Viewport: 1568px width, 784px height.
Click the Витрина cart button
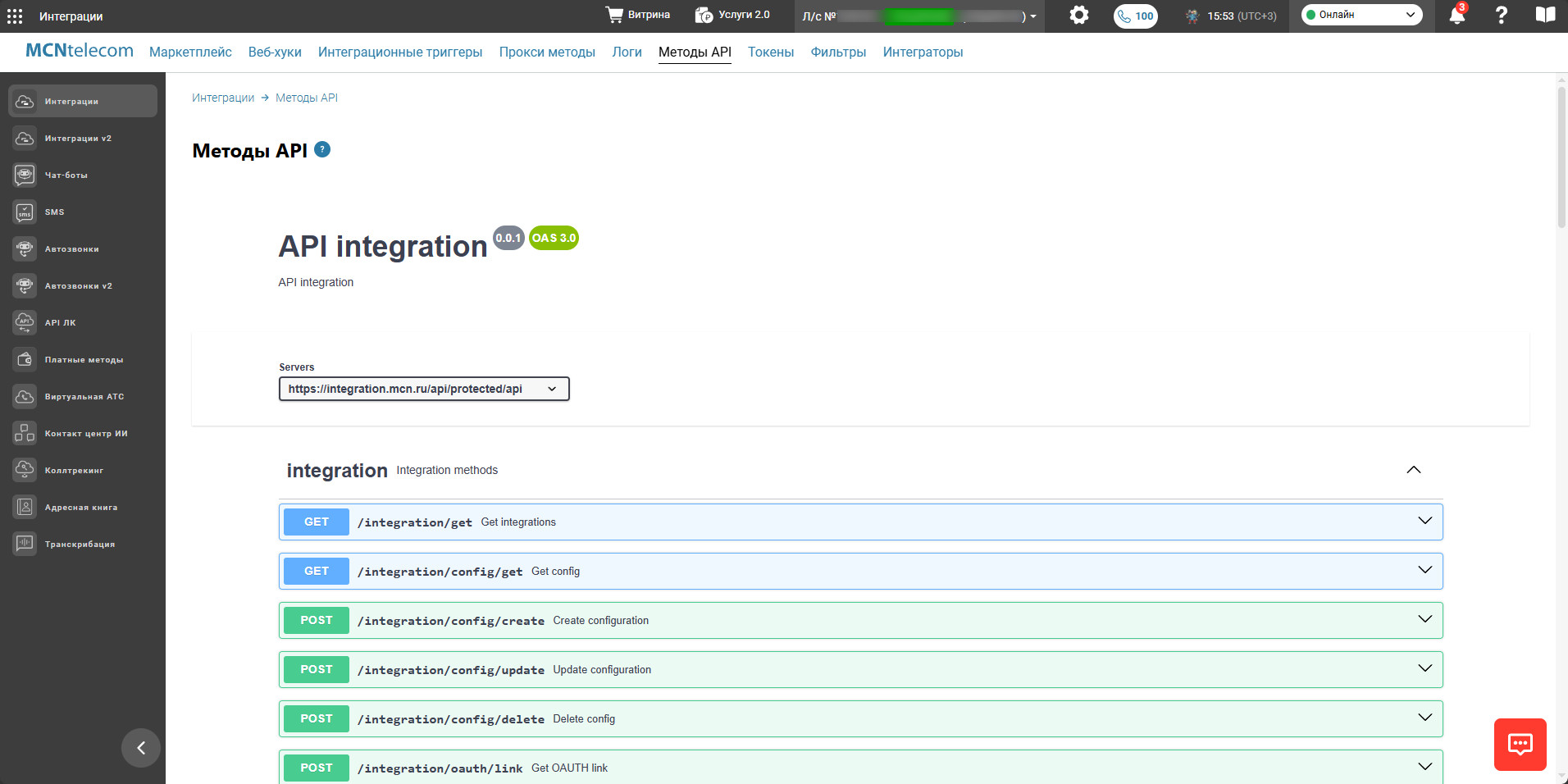(x=637, y=15)
